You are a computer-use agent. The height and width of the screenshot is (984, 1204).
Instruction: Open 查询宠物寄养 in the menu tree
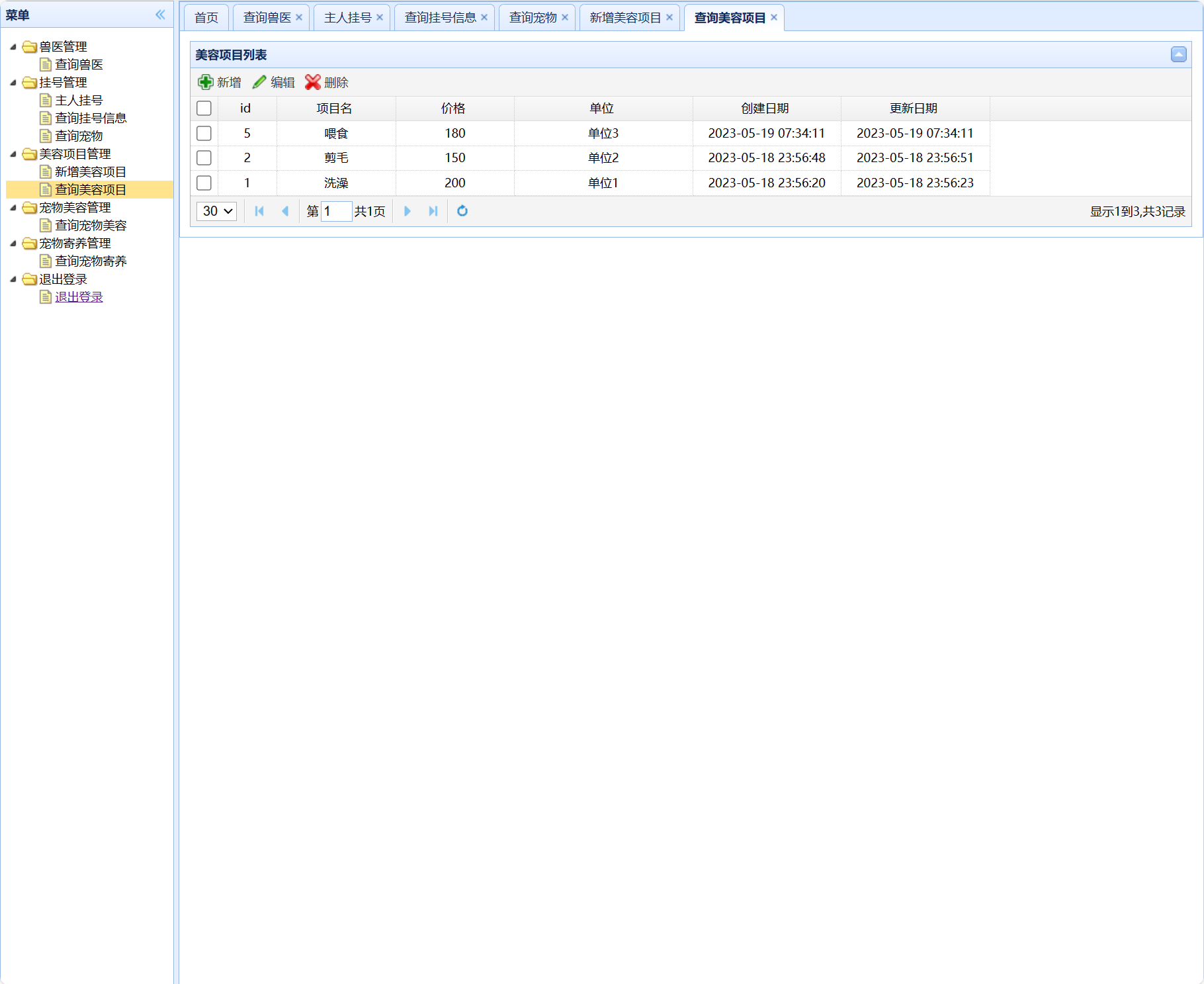coord(91,261)
